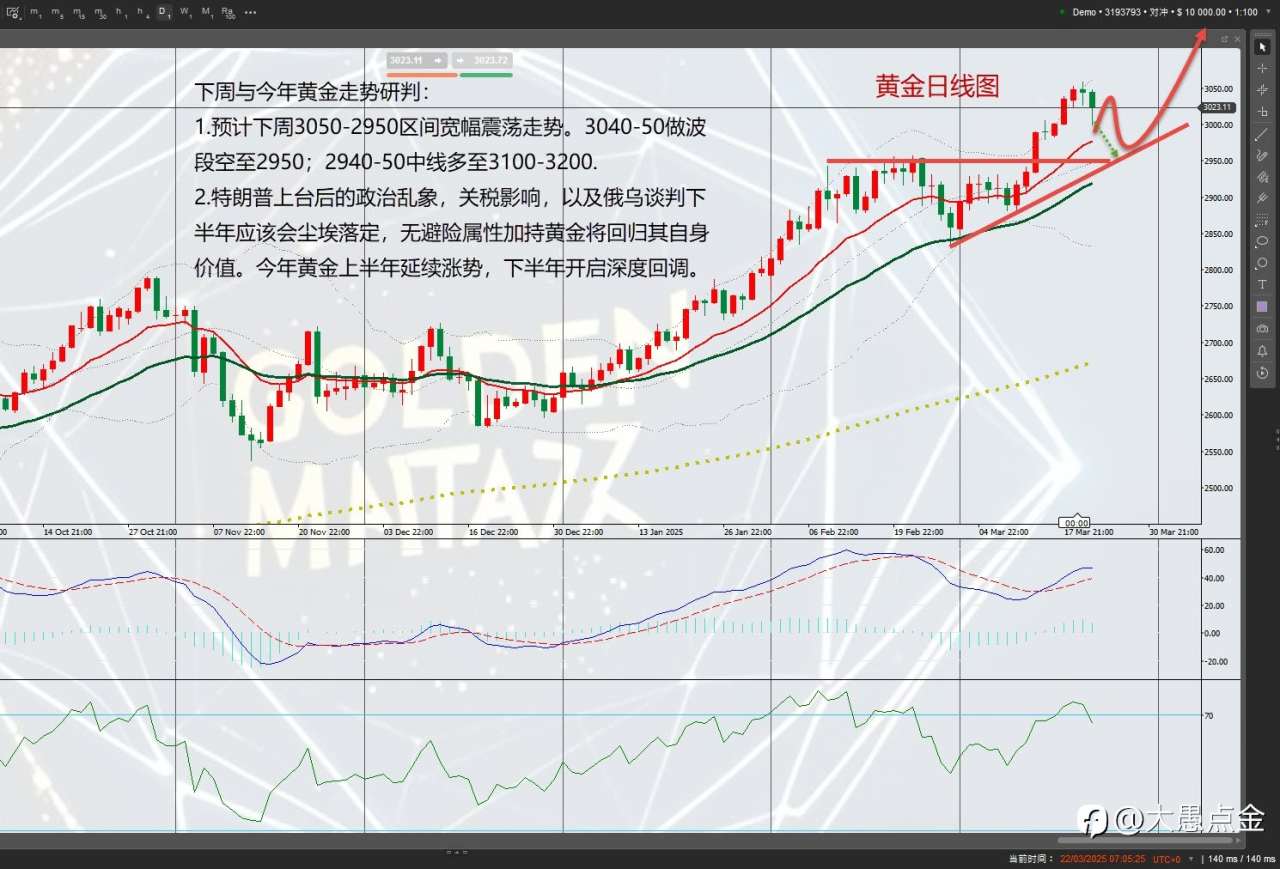Click the 黄金日线图 chart title text
This screenshot has width=1280, height=869.
937,87
